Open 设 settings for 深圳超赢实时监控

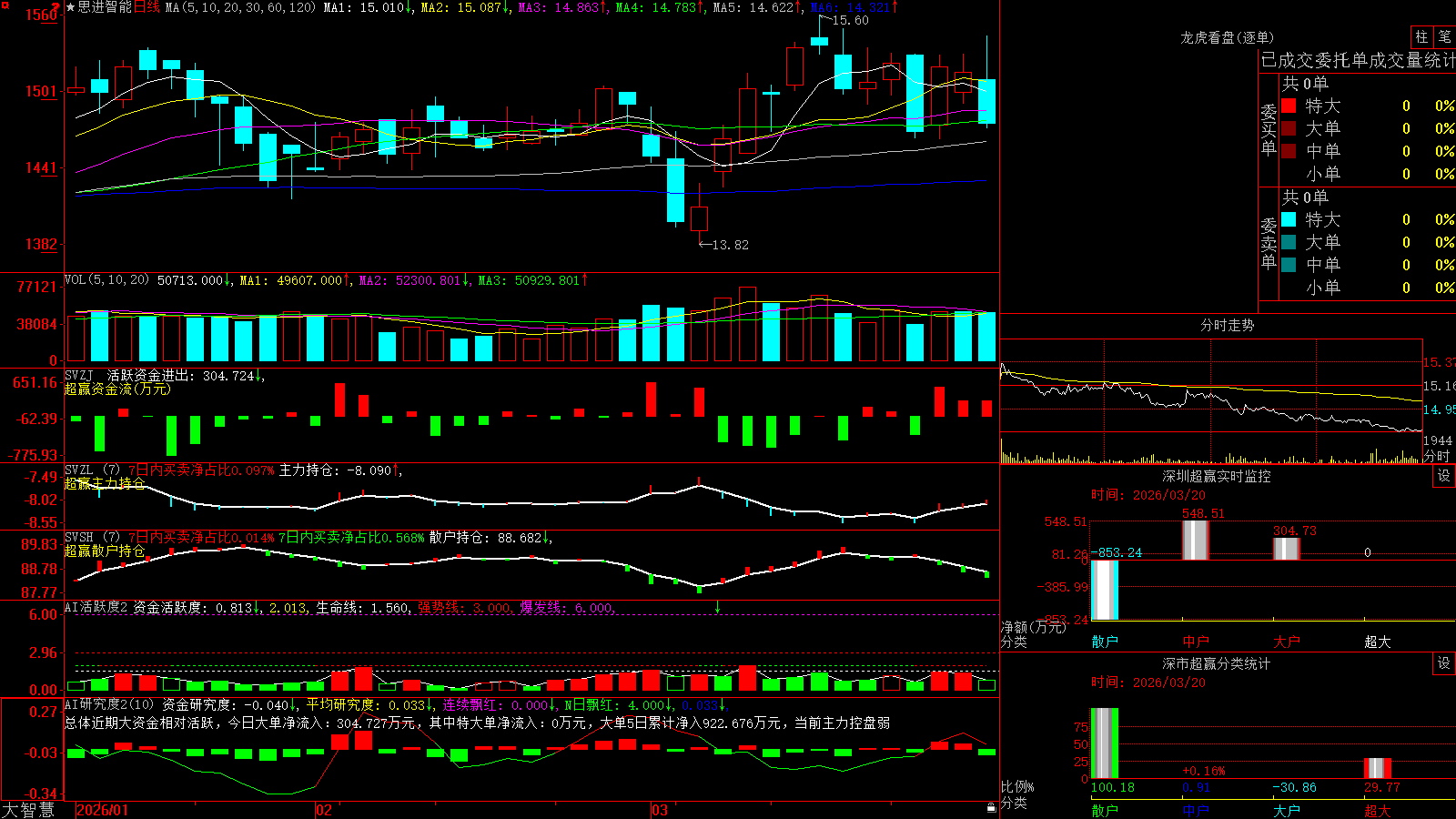(x=1444, y=476)
